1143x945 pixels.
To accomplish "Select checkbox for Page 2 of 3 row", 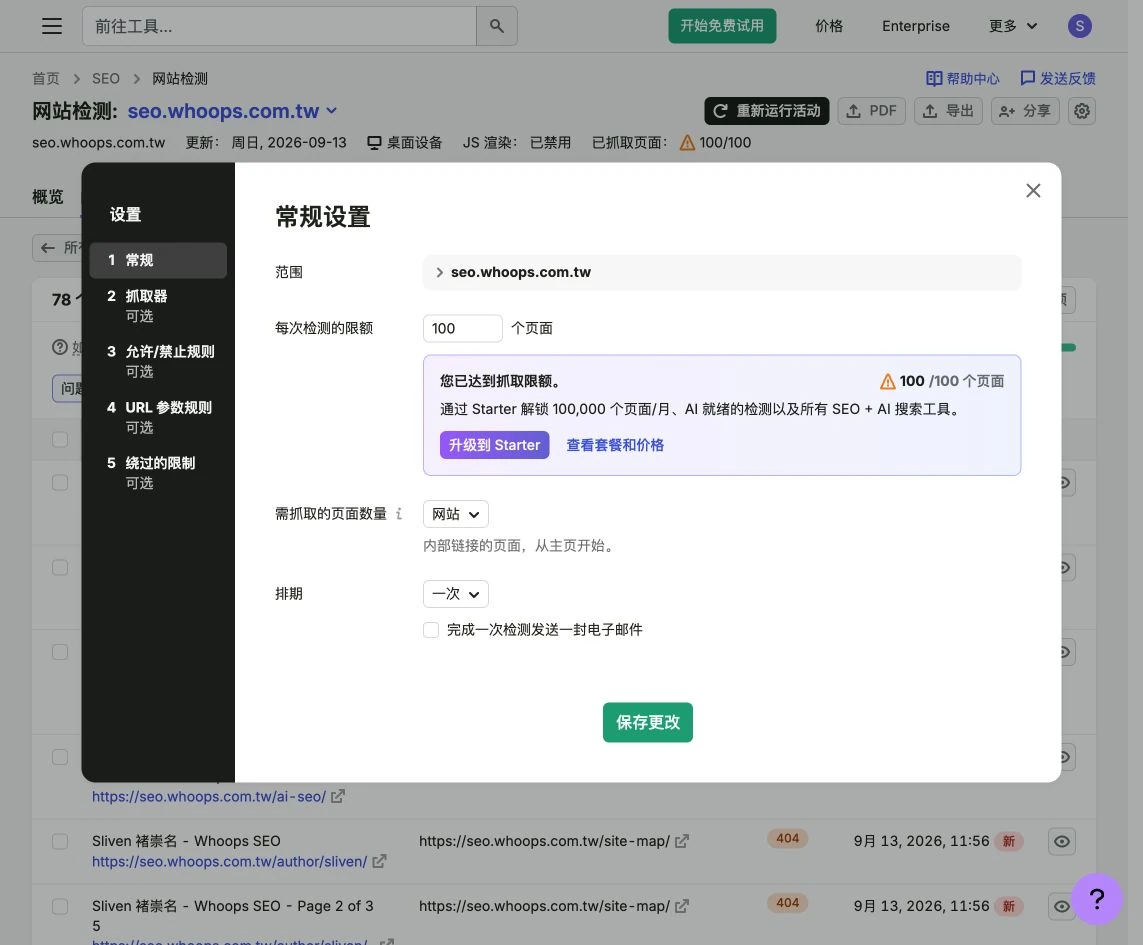I will 60,906.
